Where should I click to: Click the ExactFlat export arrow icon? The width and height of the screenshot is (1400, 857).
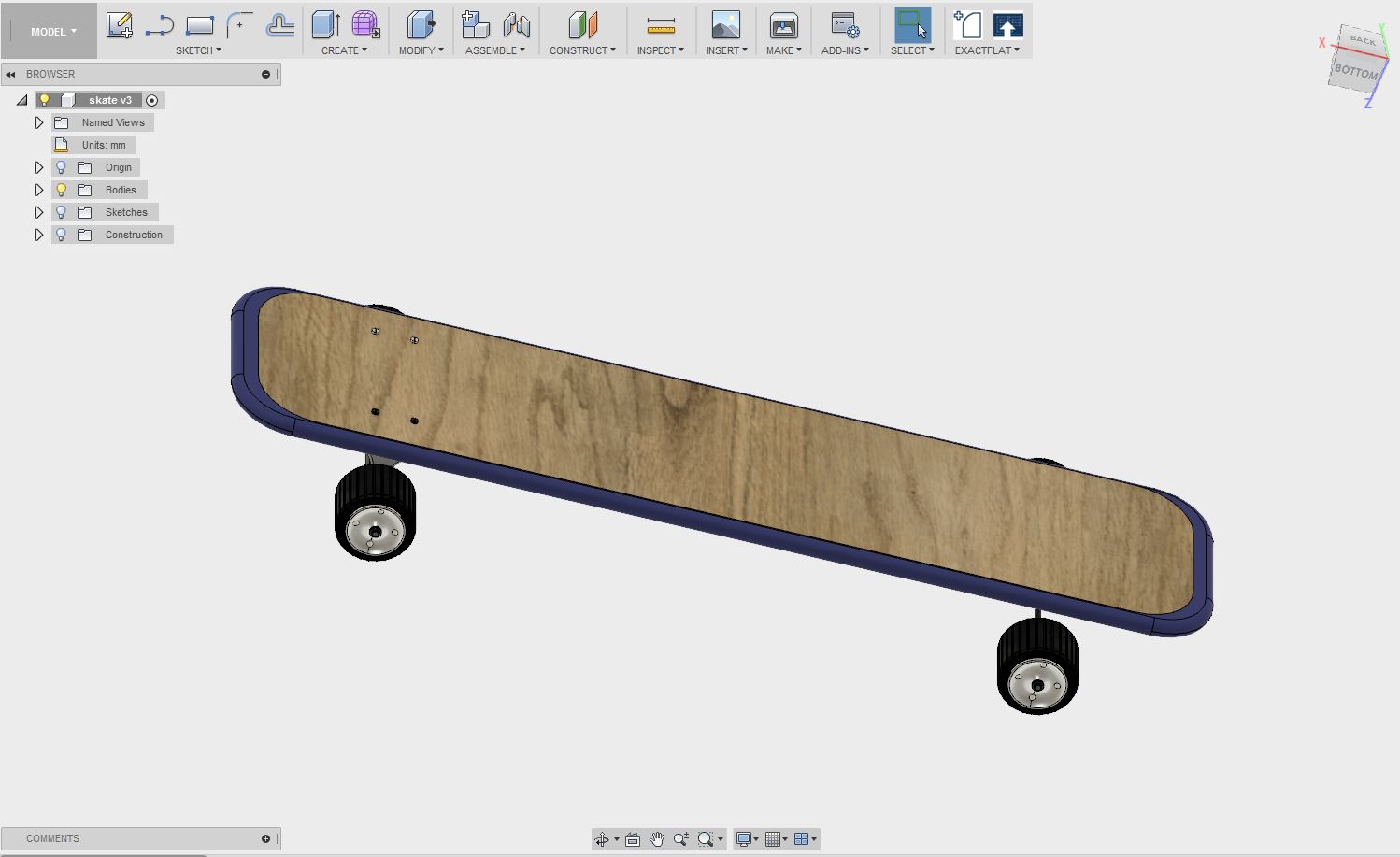point(1007,25)
